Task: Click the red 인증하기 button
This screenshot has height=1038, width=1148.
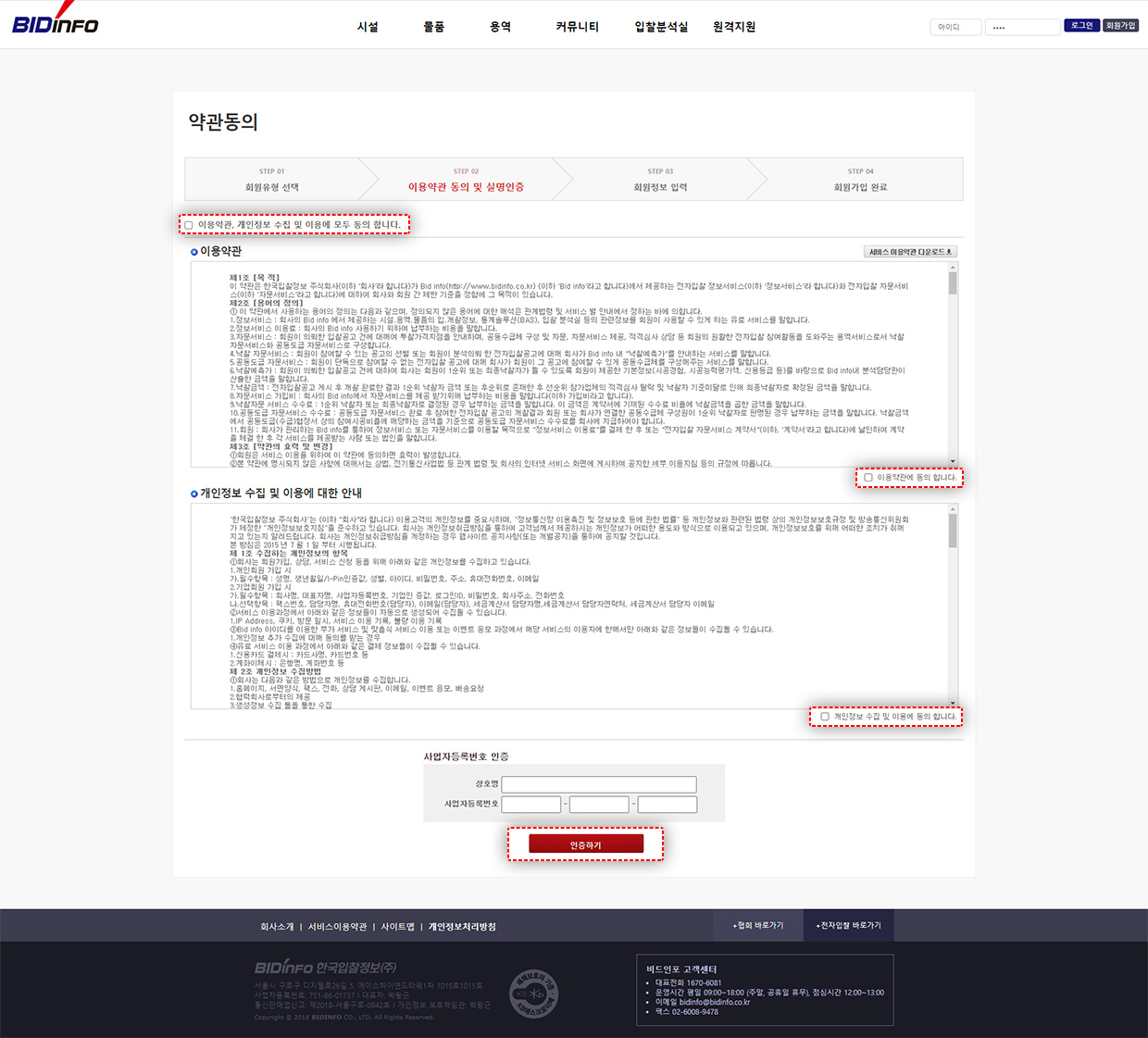Action: coord(586,844)
